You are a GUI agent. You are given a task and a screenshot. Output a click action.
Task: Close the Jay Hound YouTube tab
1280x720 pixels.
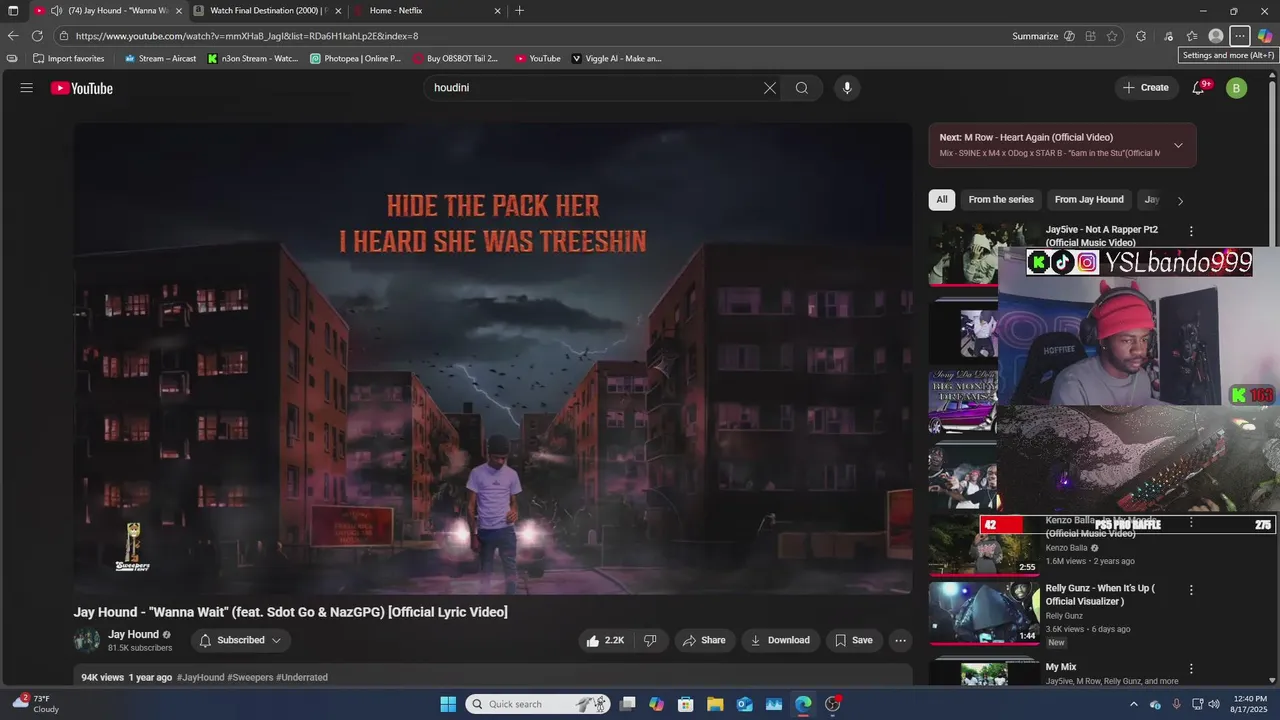[179, 10]
